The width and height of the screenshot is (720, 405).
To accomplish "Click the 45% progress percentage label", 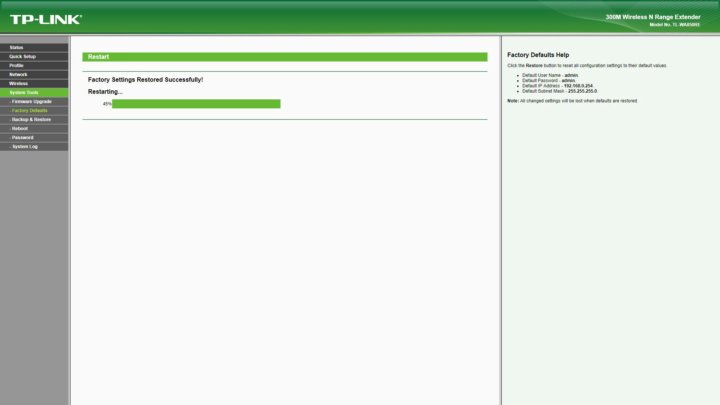I will pos(106,104).
